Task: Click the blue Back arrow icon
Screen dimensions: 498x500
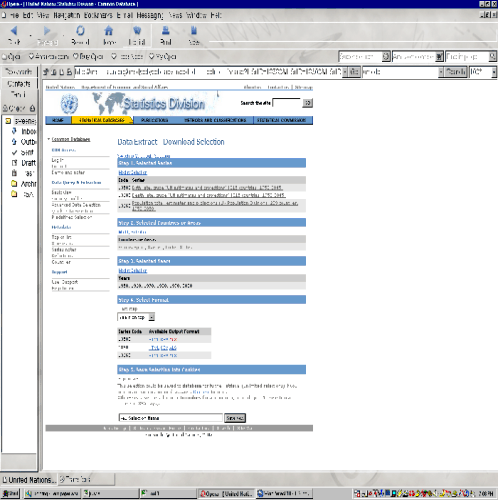Action: (x=14, y=31)
